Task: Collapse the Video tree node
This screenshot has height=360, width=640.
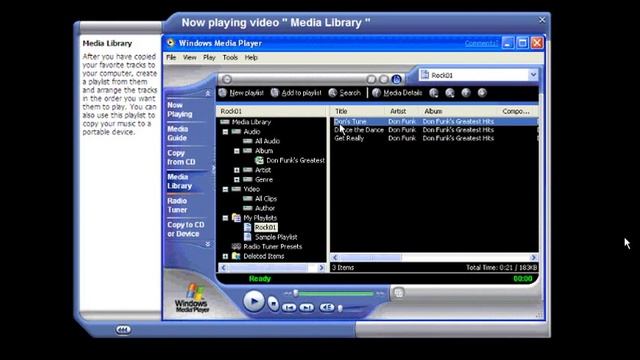Action: pyautogui.click(x=225, y=189)
